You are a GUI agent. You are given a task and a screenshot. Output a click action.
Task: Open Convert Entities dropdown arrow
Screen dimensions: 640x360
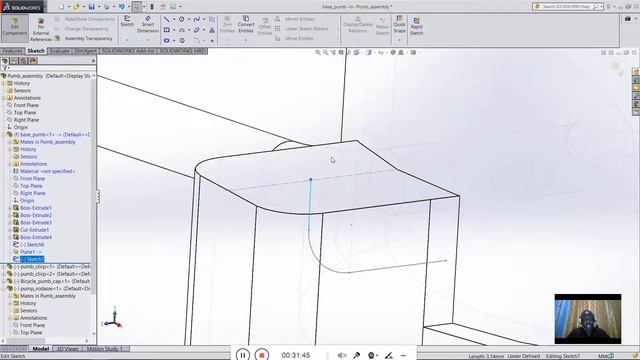(246, 40)
